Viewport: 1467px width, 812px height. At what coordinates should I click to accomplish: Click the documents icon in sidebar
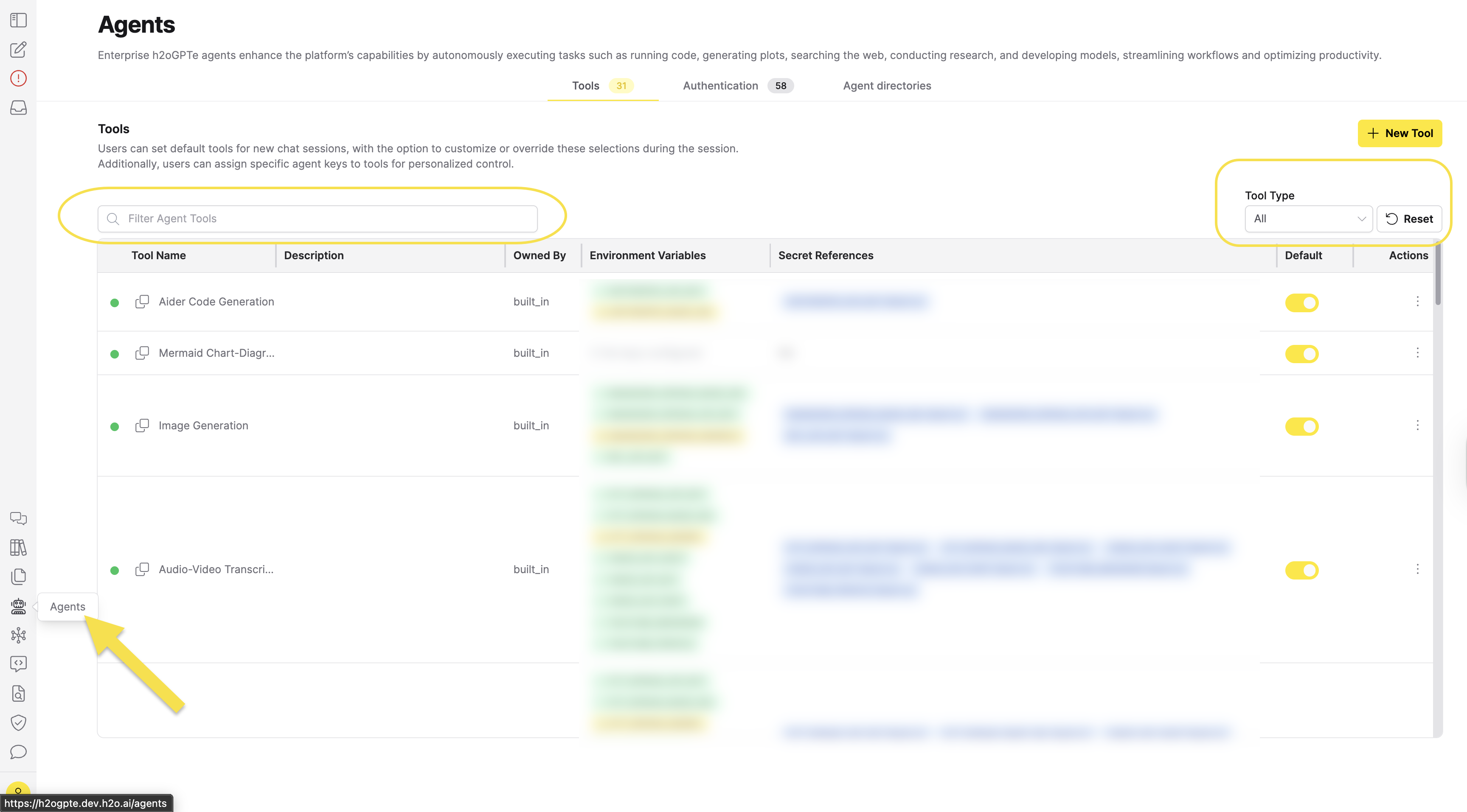click(x=18, y=577)
